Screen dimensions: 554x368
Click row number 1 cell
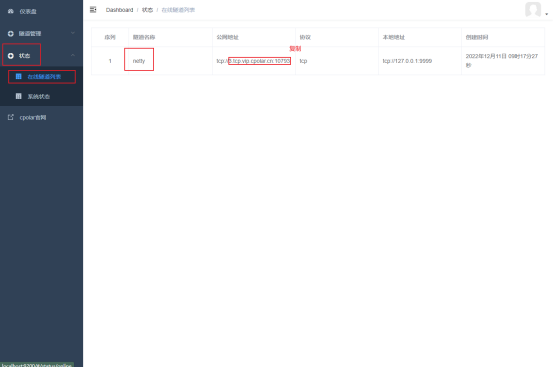tap(110, 61)
